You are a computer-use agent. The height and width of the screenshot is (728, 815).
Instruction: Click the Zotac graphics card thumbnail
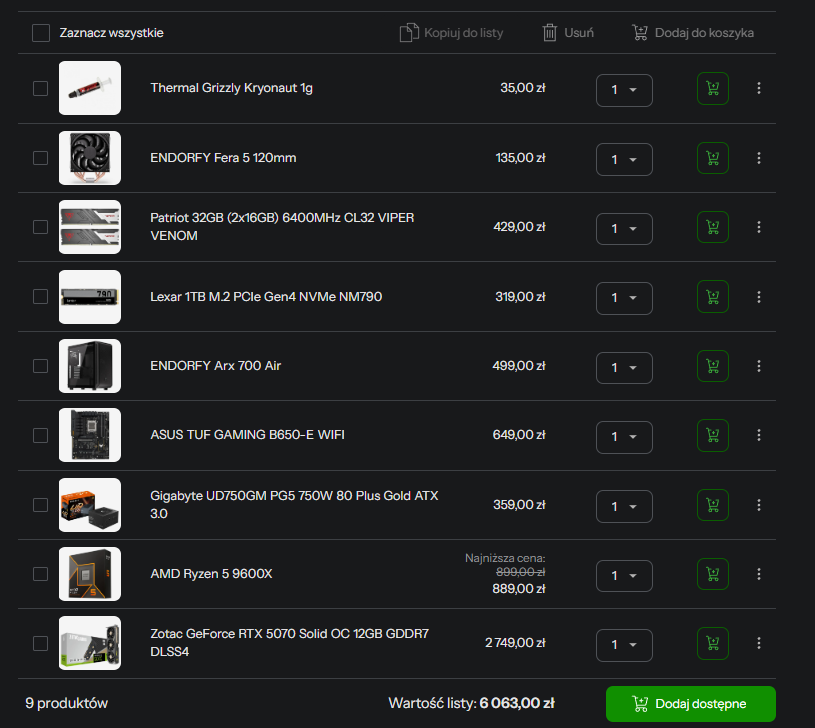(x=90, y=643)
